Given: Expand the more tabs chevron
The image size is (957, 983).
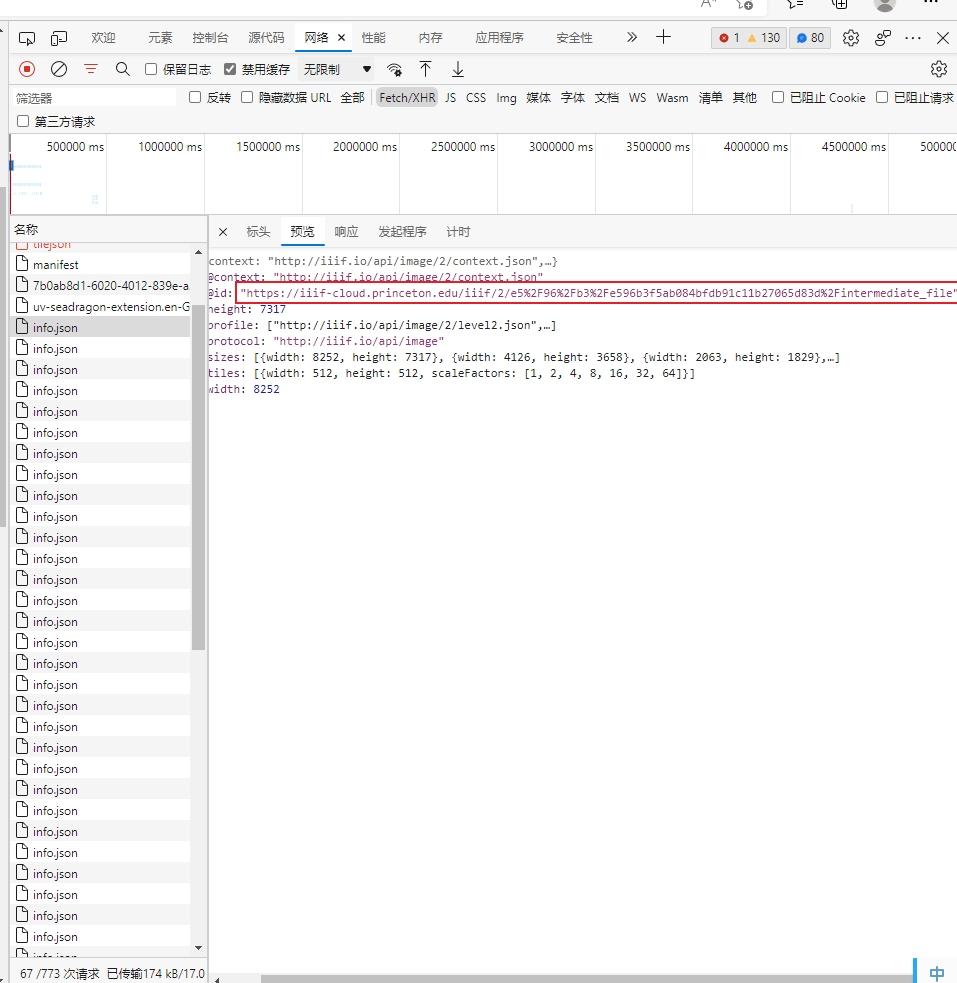Looking at the screenshot, I should (631, 38).
